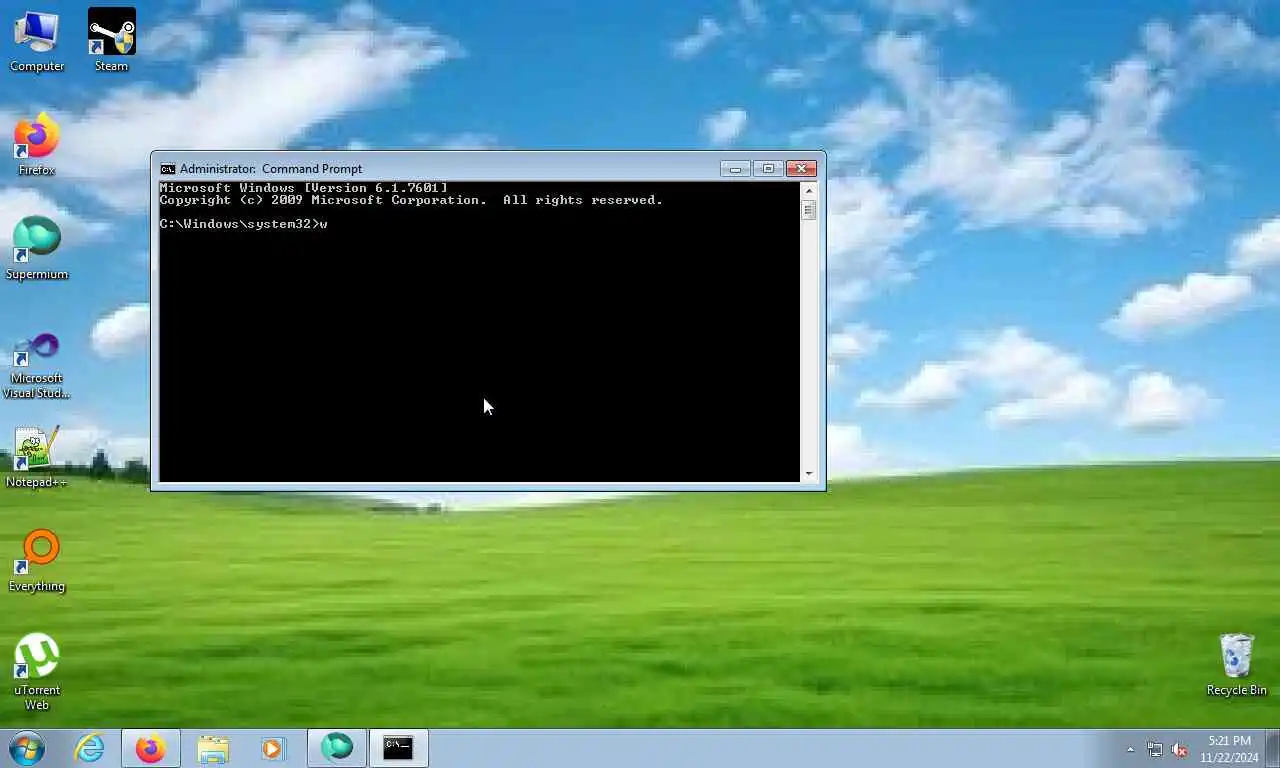Screen dimensions: 1280x768
Task: Click the Command Prompt scrollbar up arrow
Action: (809, 190)
